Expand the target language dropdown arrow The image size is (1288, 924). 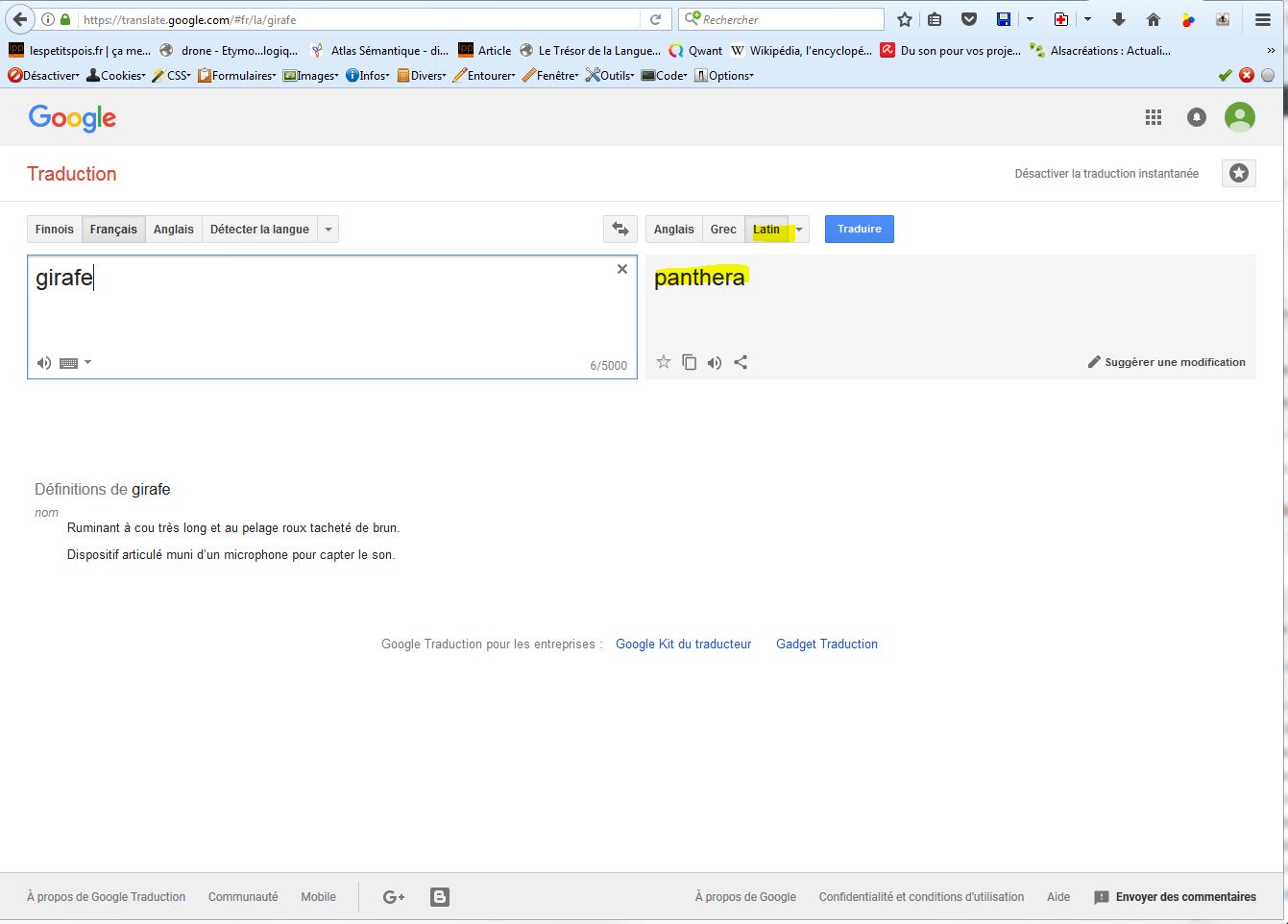pos(799,229)
